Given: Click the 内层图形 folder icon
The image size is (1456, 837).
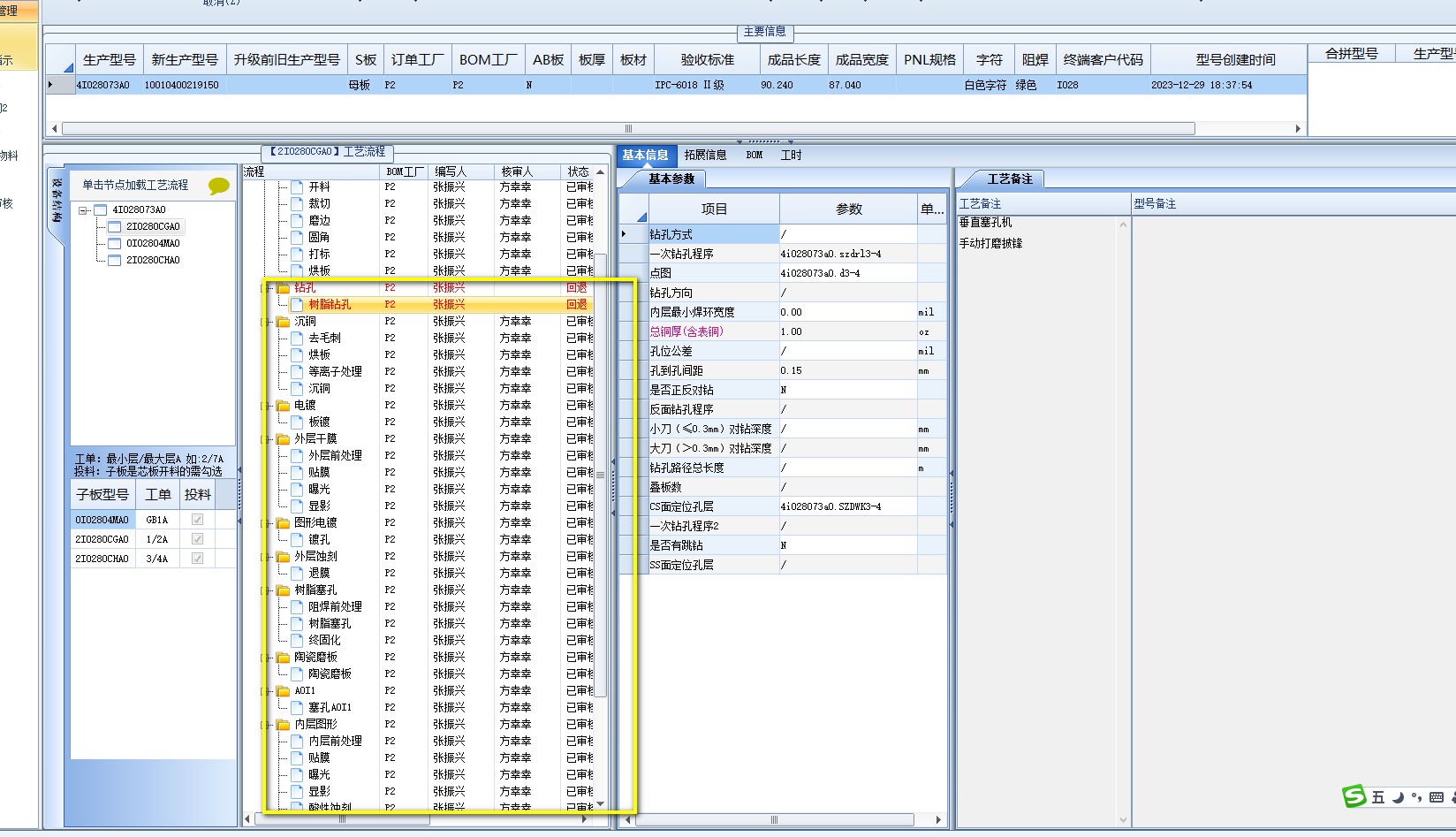Looking at the screenshot, I should pos(284,725).
